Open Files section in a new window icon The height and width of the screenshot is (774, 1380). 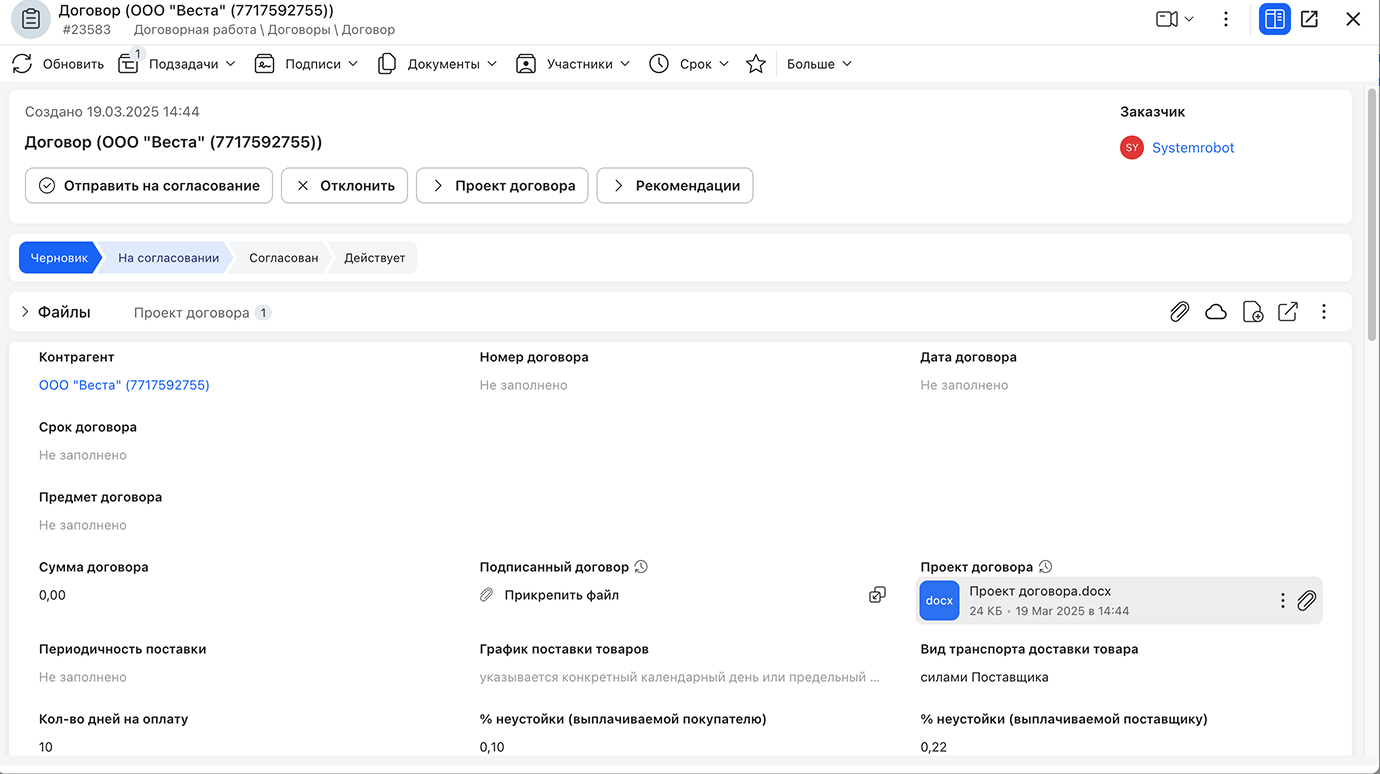1287,311
